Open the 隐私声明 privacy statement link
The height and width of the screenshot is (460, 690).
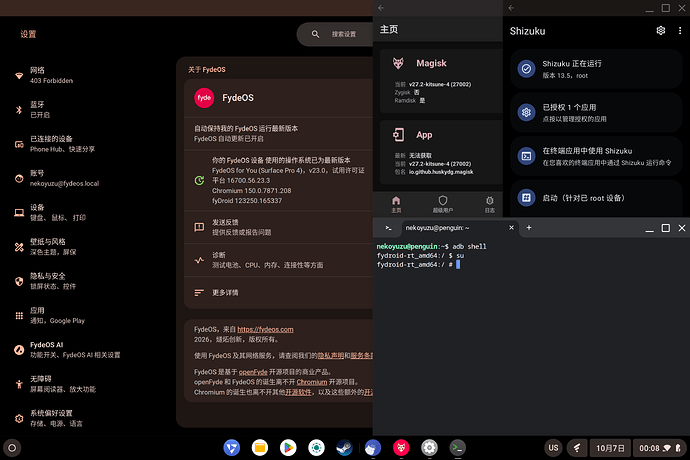(330, 356)
